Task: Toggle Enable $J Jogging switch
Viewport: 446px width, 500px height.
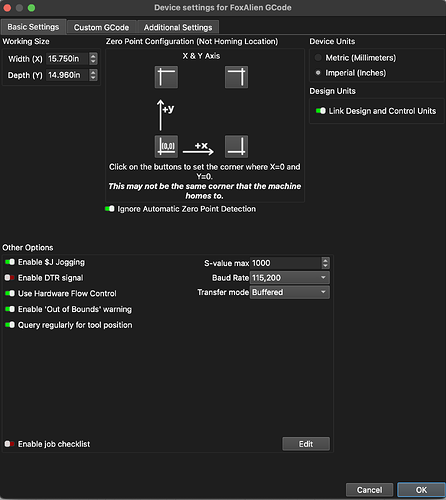Action: [x=10, y=262]
